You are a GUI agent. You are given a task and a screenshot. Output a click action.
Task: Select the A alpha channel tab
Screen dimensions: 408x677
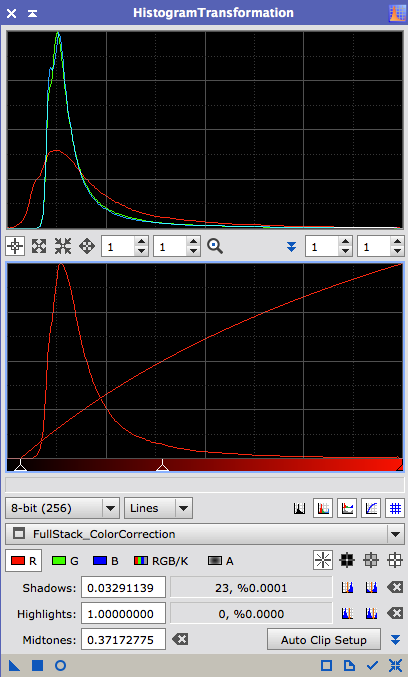click(221, 561)
